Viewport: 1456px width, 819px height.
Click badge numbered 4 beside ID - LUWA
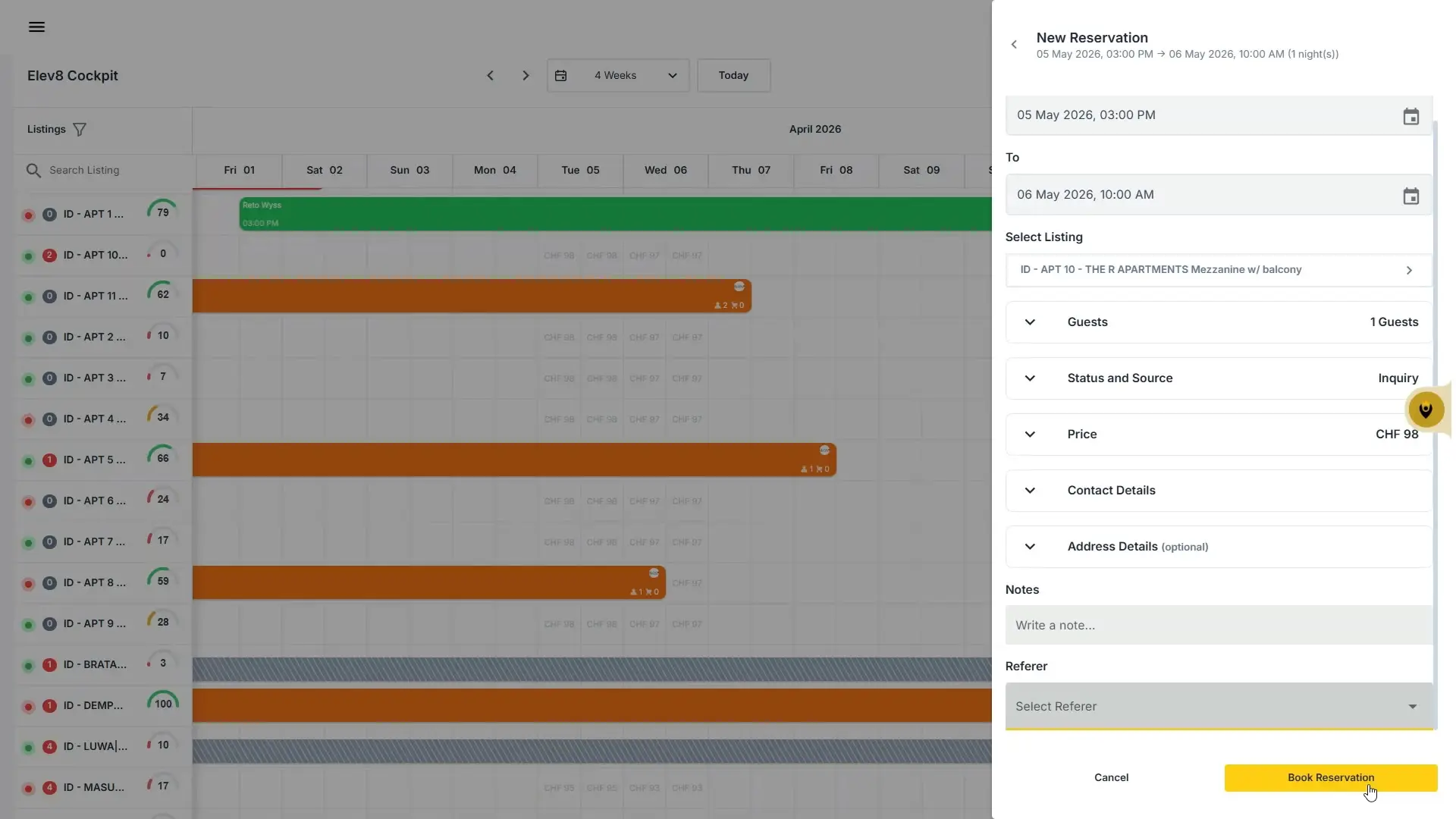(49, 747)
